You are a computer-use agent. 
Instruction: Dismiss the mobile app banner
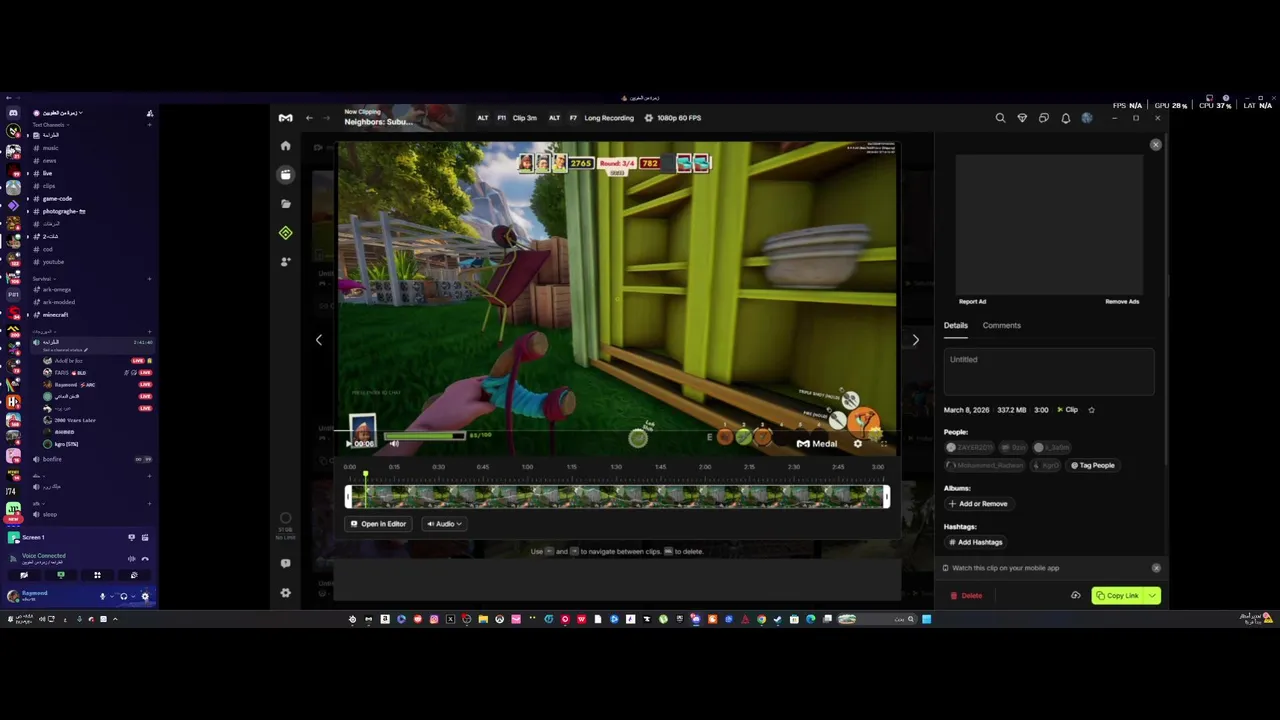(x=1156, y=568)
